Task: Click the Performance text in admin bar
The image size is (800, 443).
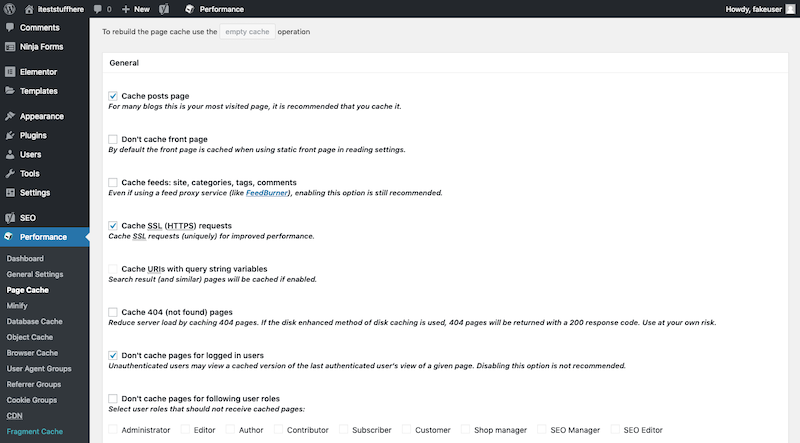Action: tap(221, 9)
